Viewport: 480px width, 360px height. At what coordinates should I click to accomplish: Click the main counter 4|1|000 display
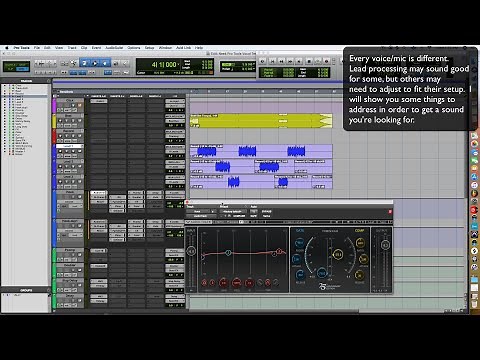tap(164, 64)
